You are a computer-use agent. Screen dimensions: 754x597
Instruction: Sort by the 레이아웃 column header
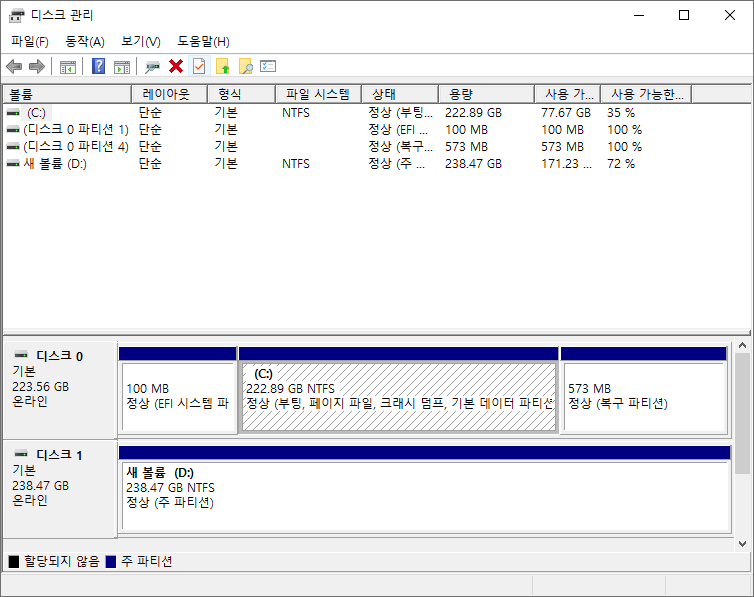169,94
